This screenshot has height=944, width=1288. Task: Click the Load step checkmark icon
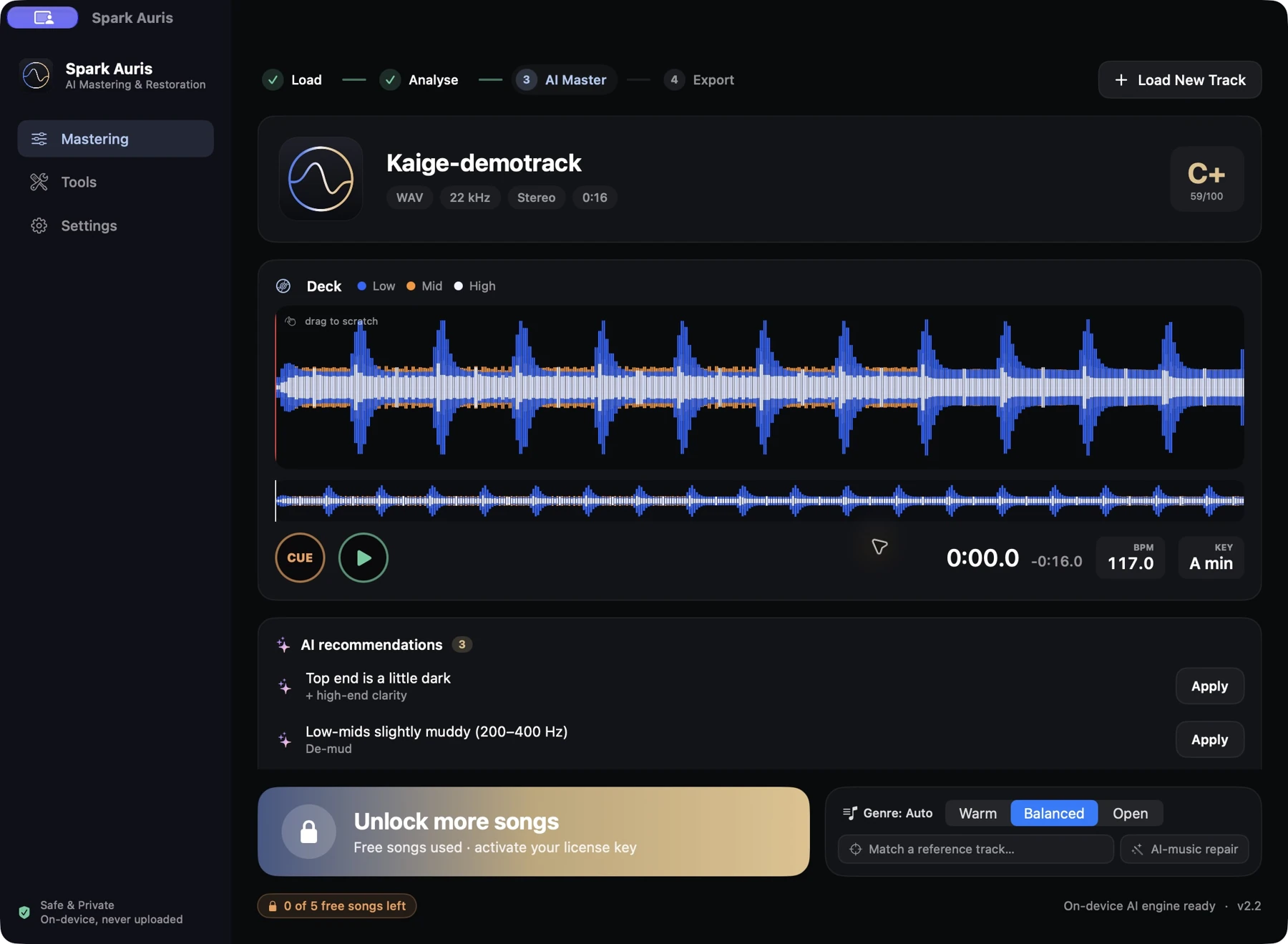coord(273,80)
